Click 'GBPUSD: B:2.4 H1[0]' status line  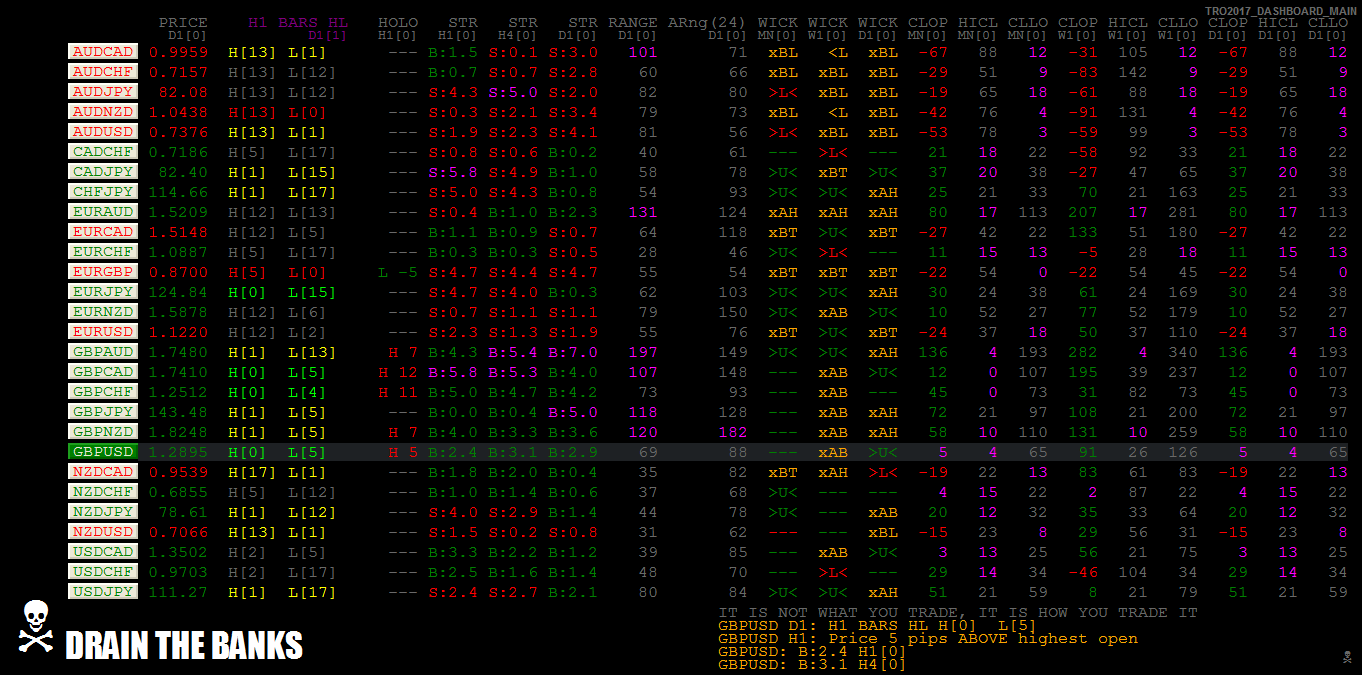point(812,651)
